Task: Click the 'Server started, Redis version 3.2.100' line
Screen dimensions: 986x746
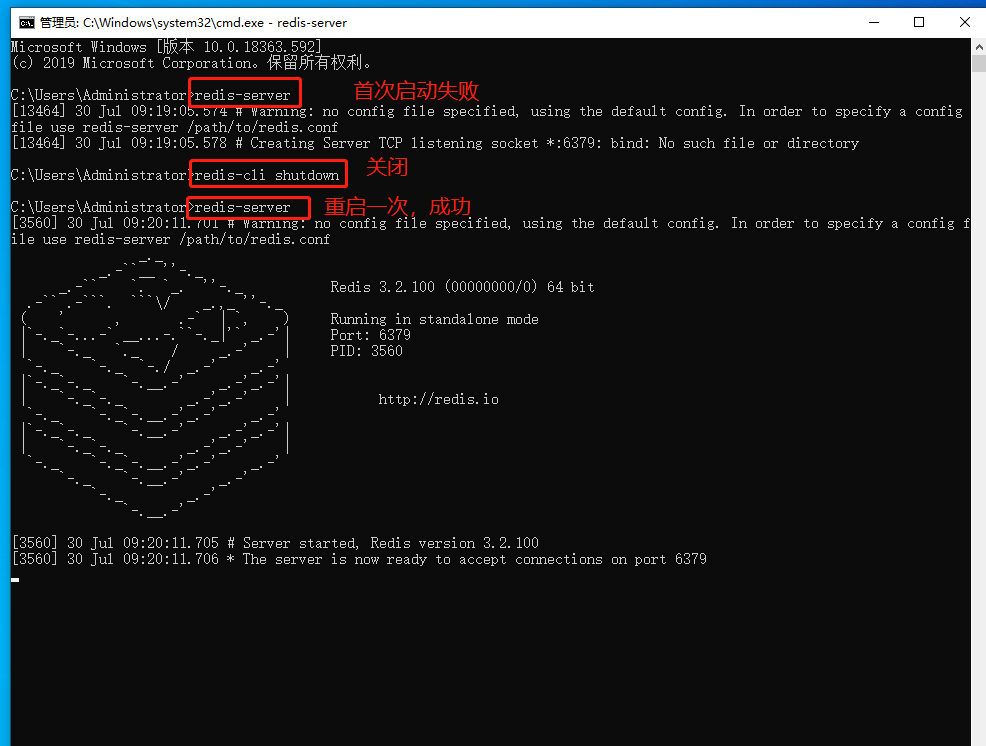Action: [x=275, y=543]
